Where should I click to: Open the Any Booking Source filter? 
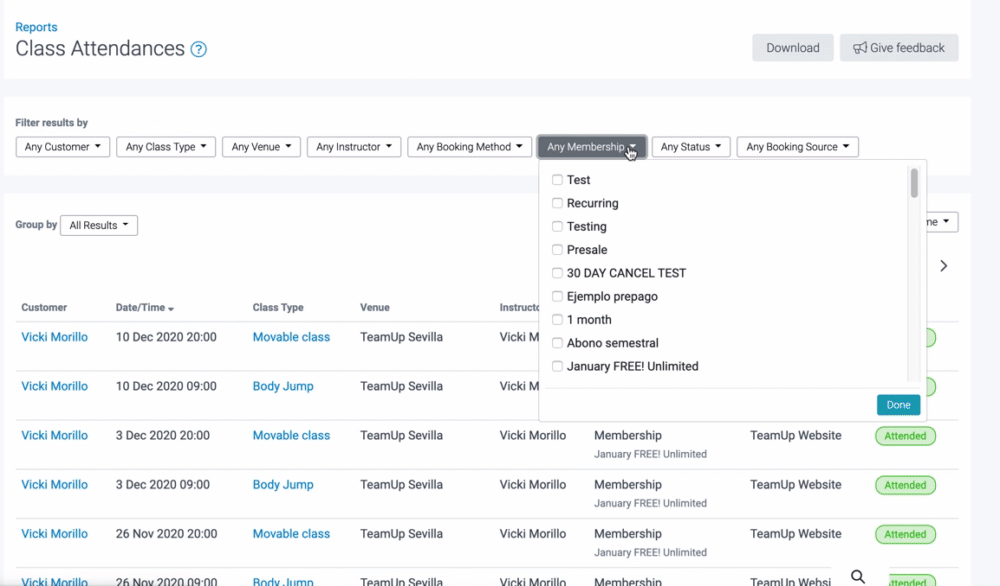797,147
